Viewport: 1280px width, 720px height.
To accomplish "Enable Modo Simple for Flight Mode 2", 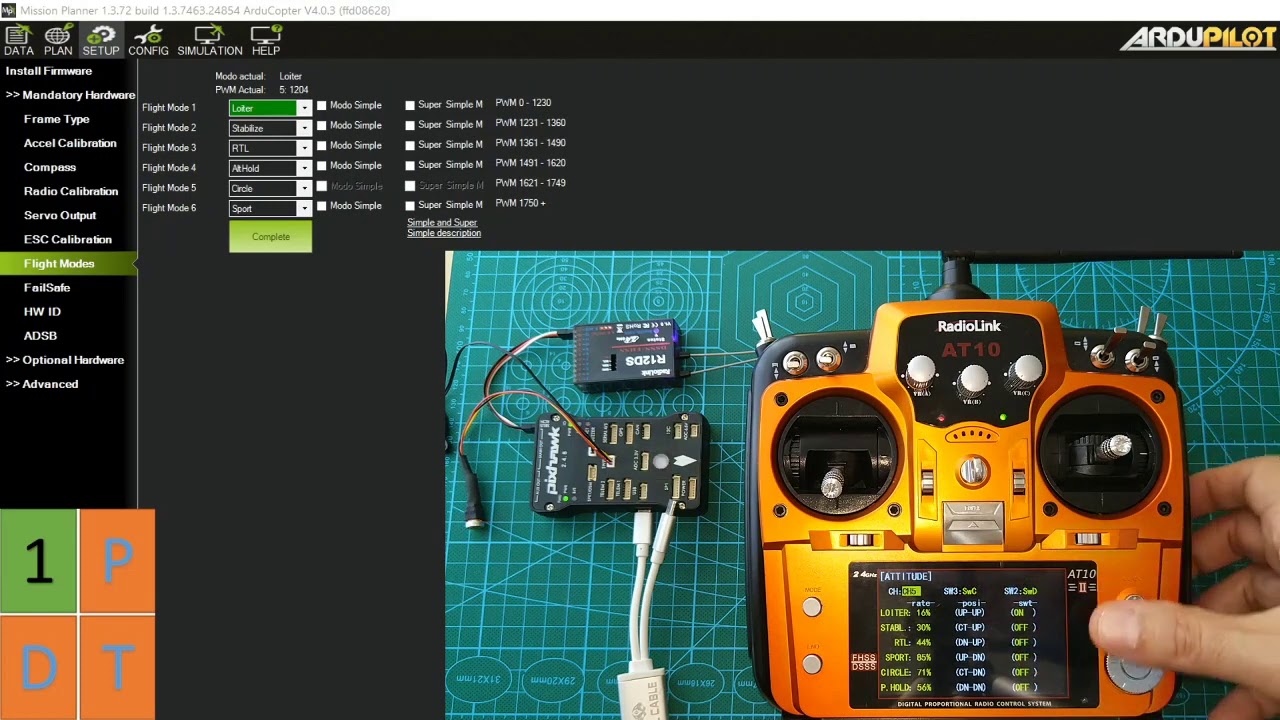I will coord(322,125).
